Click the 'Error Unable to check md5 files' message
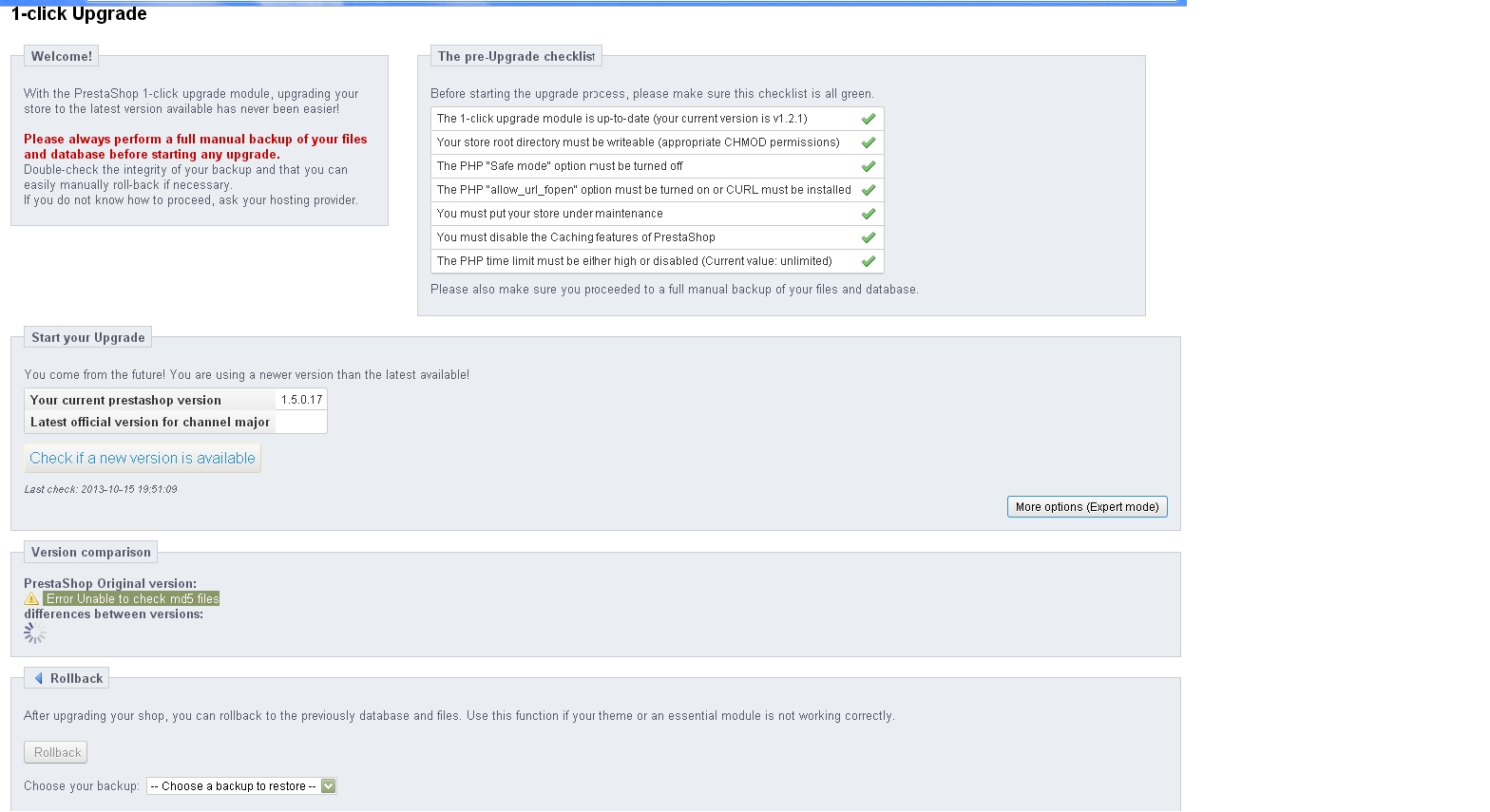The height and width of the screenshot is (812, 1490). (132, 599)
